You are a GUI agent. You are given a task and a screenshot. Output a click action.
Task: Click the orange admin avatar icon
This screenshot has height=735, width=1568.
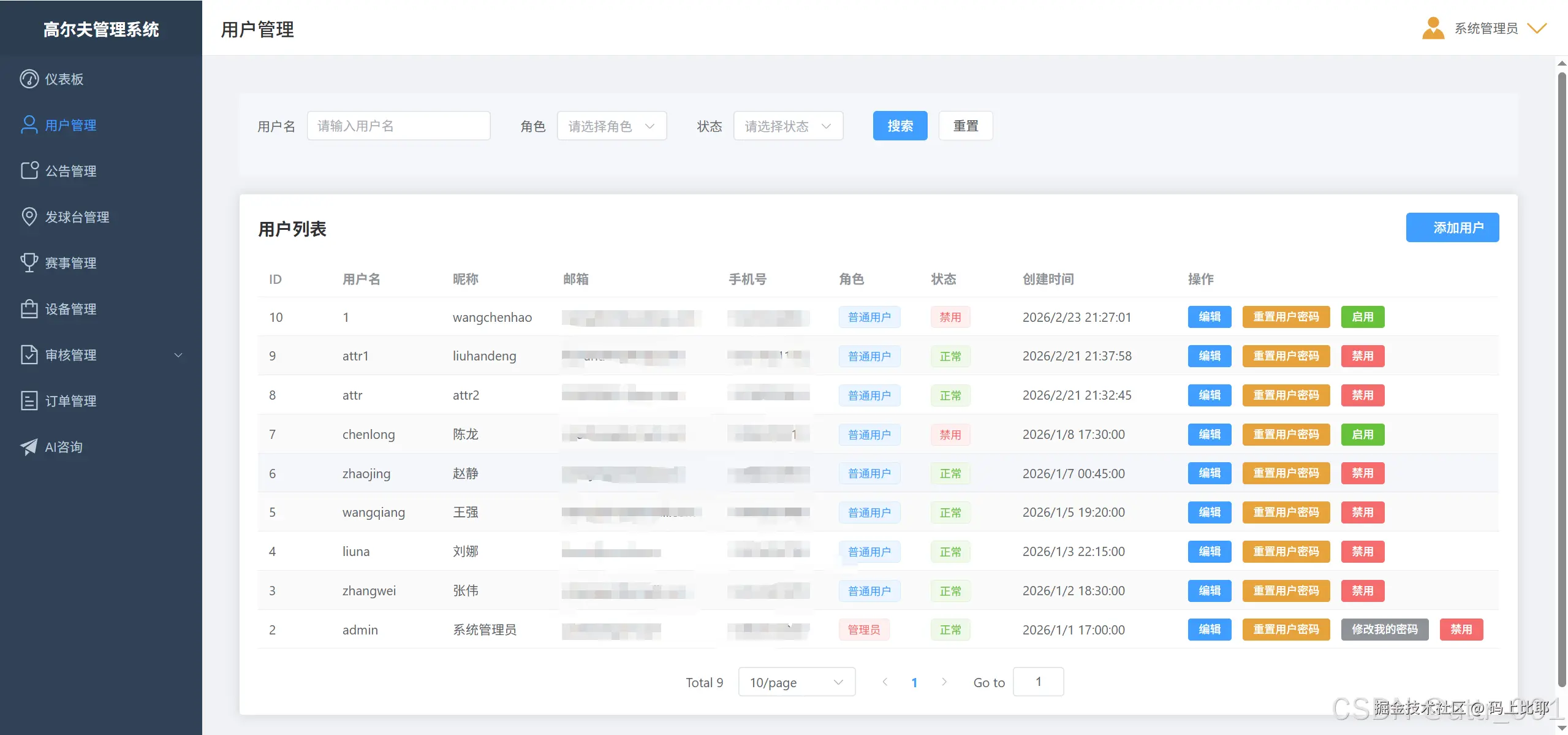pyautogui.click(x=1433, y=28)
